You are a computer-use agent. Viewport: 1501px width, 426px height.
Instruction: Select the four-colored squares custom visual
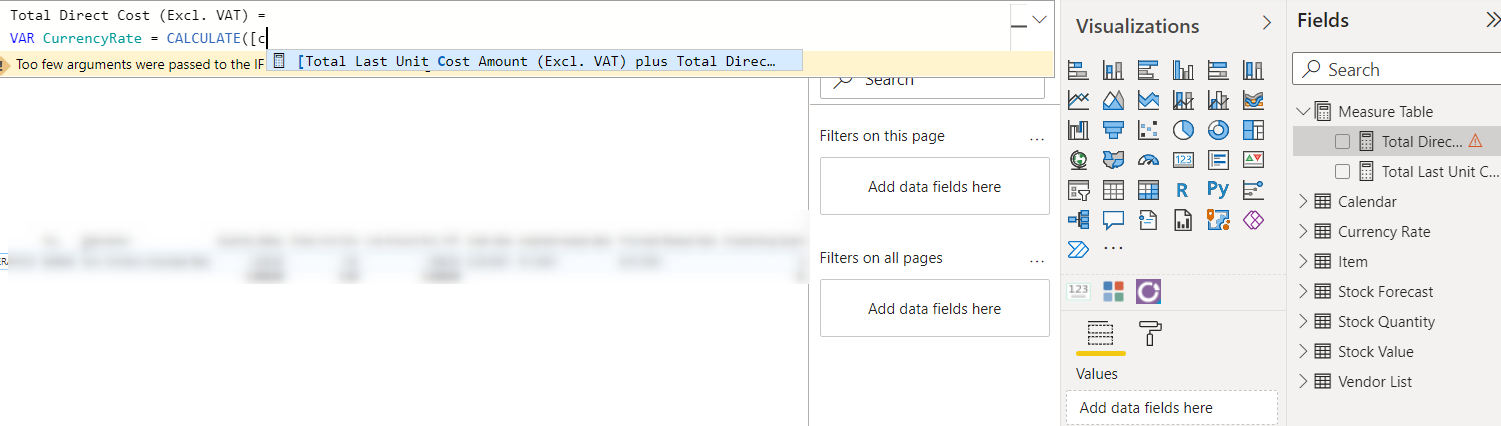tap(1113, 291)
